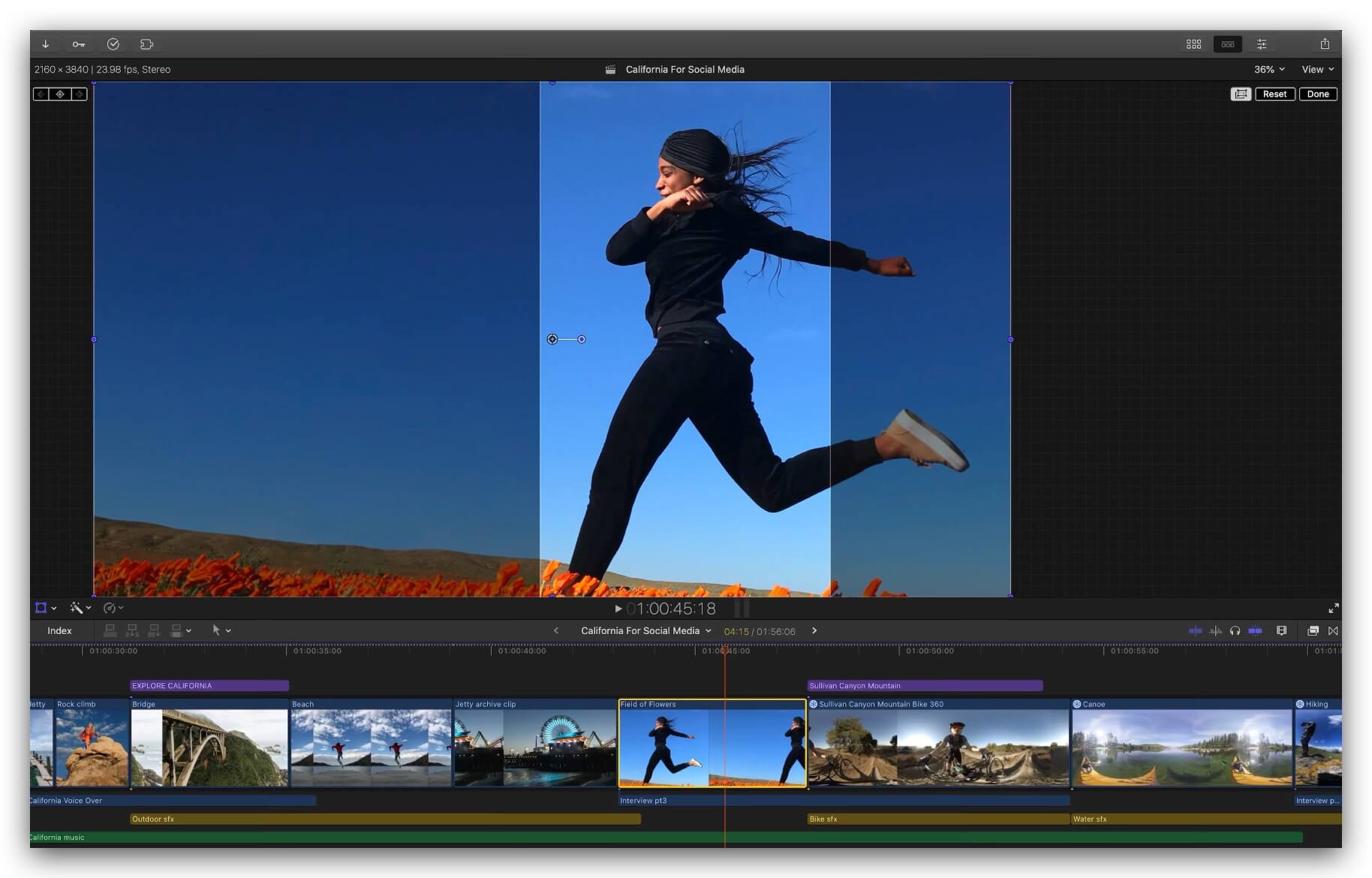
Task: Toggle solo headphones button
Action: pos(1235,630)
